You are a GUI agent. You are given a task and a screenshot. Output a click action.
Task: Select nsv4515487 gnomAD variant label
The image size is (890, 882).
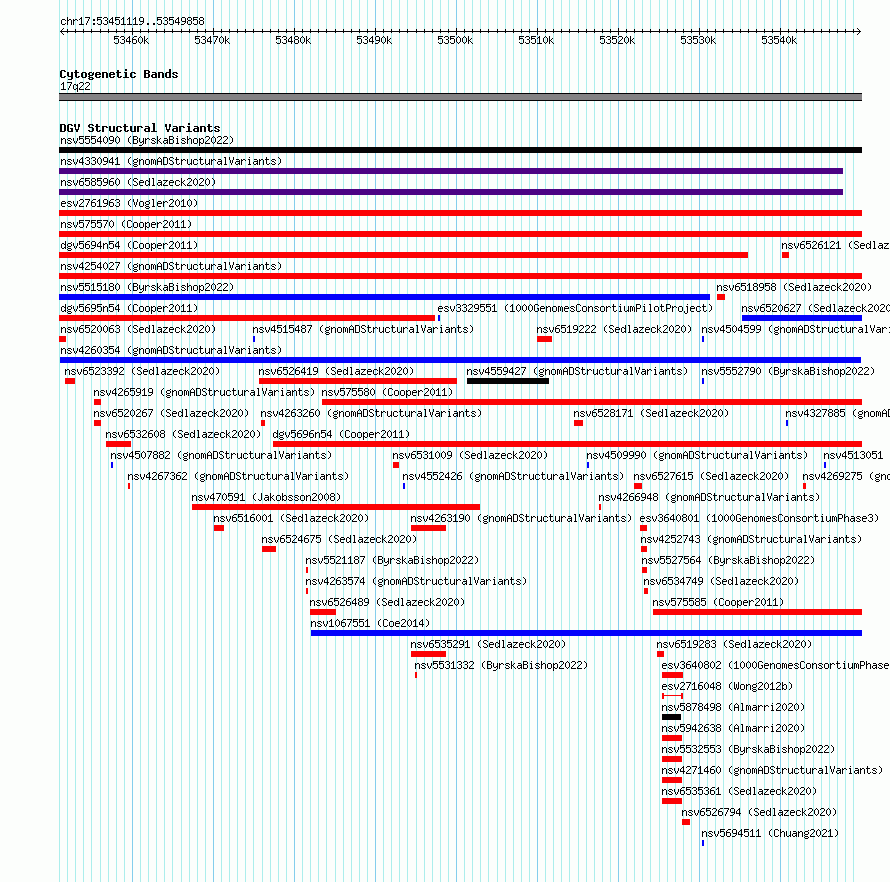(x=363, y=329)
